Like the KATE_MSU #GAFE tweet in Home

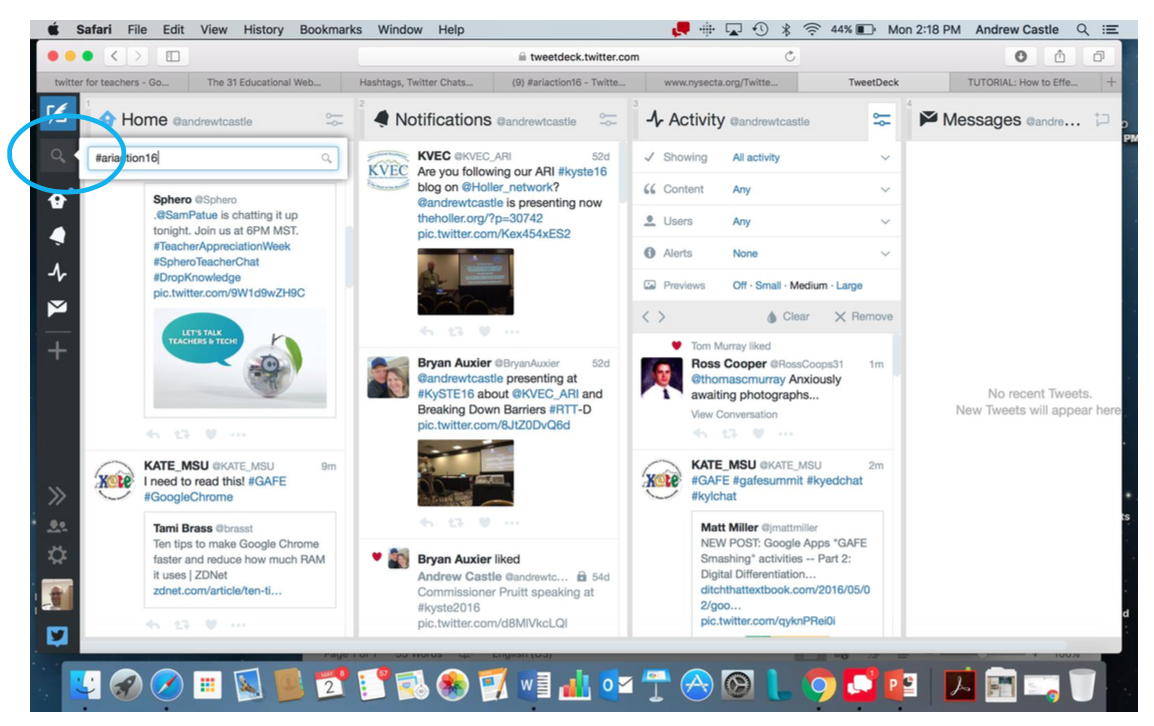[210, 625]
